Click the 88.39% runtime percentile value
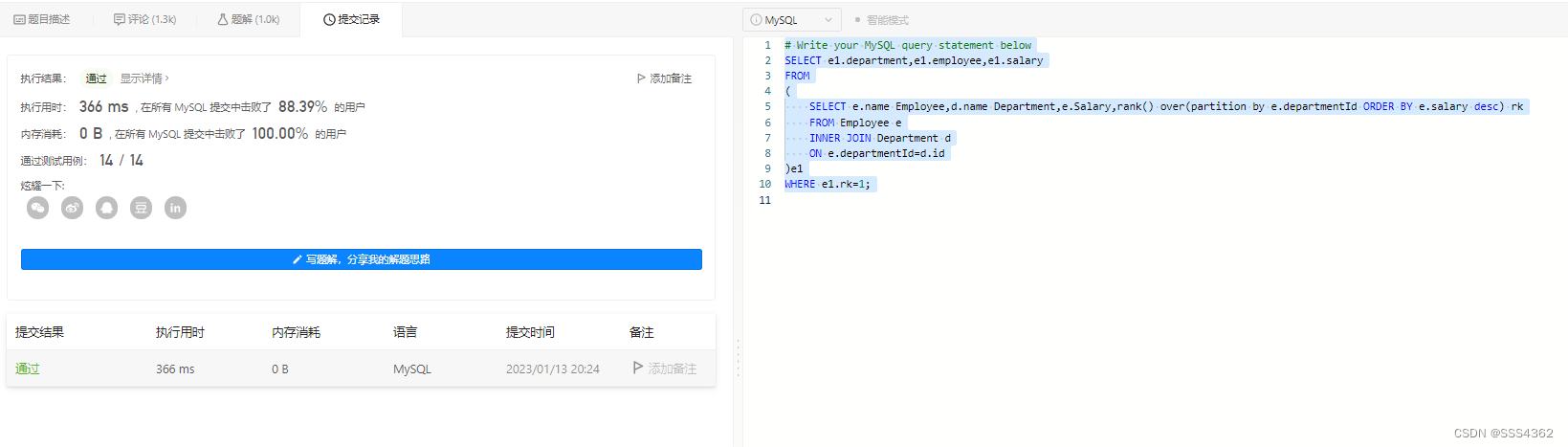 coord(302,107)
